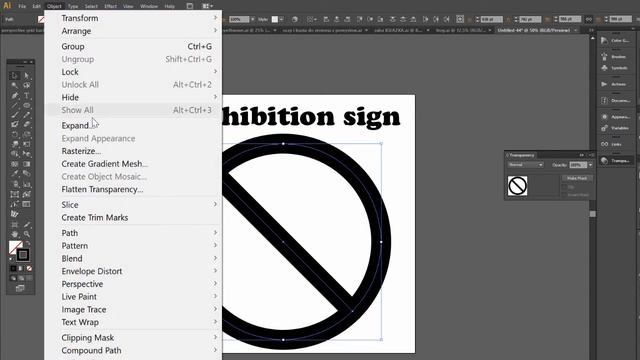The image size is (640, 360).
Task: Open the Opacity dropdown arrow in Transparency panel
Action: click(590, 165)
